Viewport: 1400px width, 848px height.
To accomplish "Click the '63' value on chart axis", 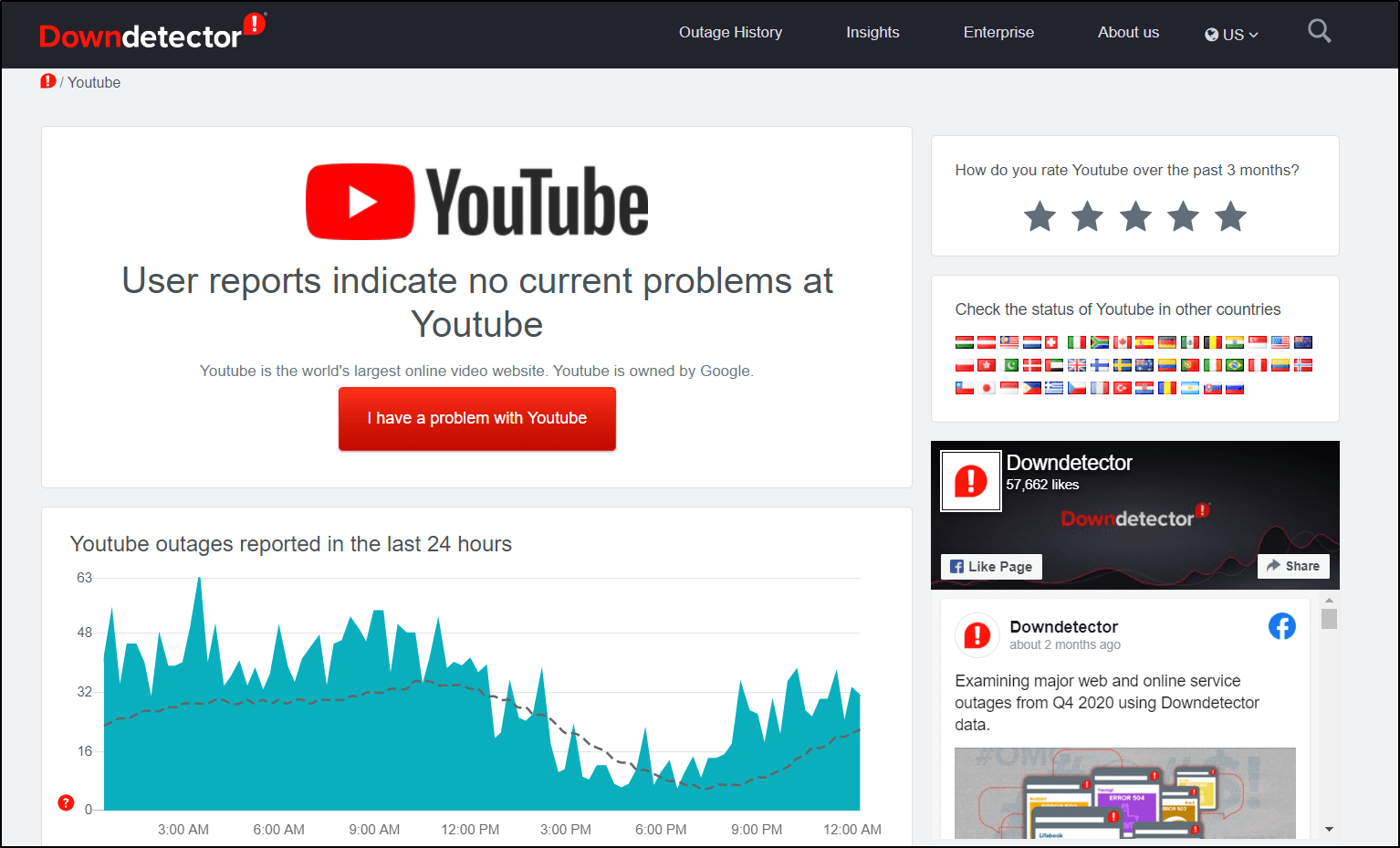I will [84, 578].
